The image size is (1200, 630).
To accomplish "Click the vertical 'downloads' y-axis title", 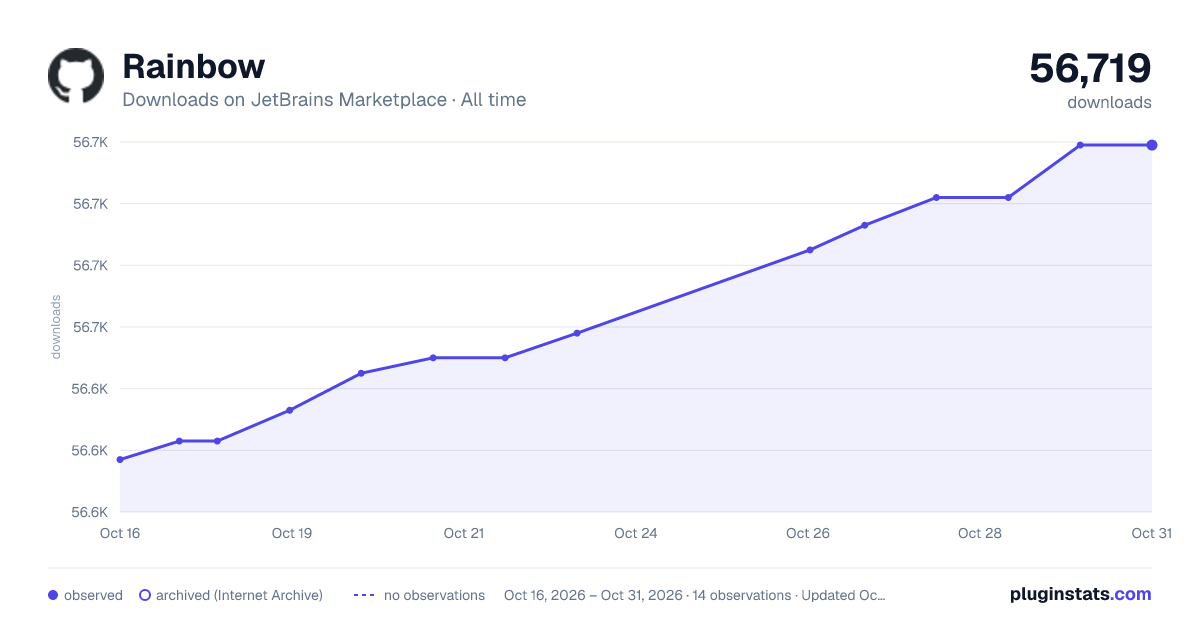I will 56,327.
